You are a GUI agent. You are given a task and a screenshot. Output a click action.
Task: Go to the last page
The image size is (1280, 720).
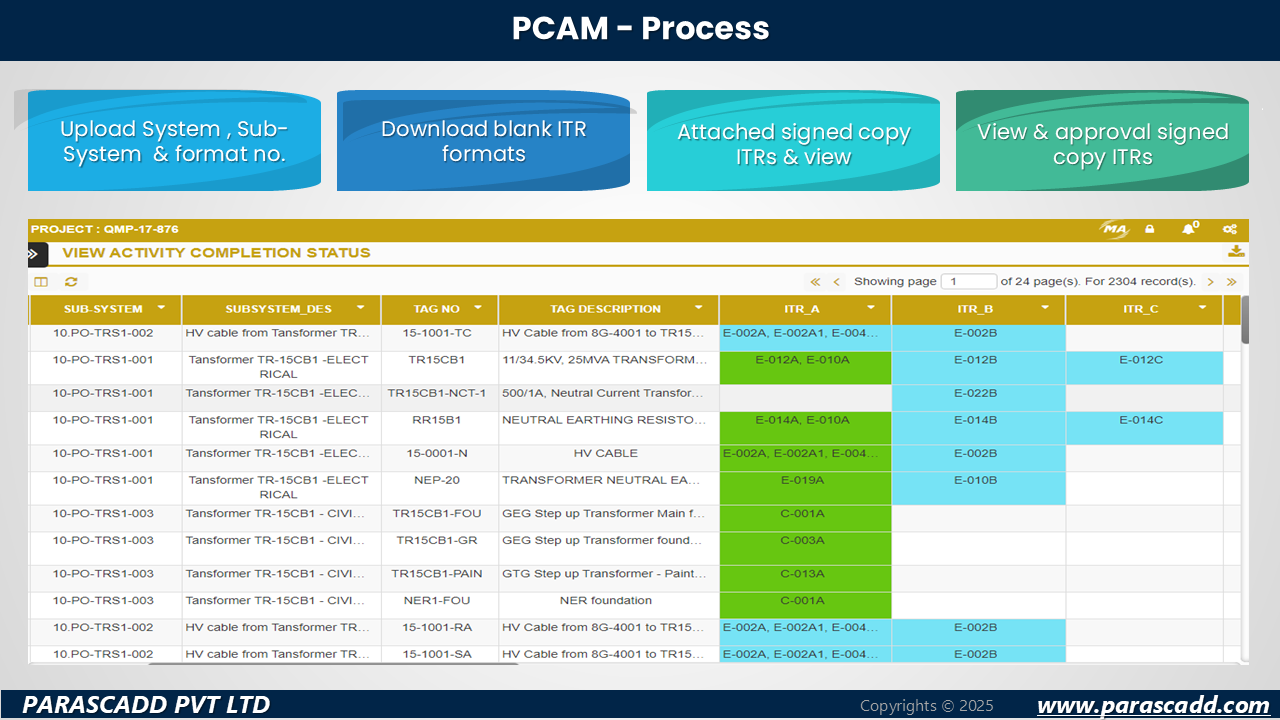(x=1231, y=282)
